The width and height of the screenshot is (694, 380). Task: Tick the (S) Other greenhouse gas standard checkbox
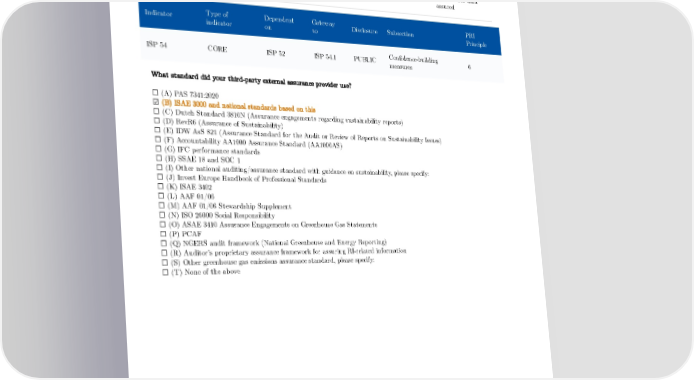pyautogui.click(x=165, y=262)
